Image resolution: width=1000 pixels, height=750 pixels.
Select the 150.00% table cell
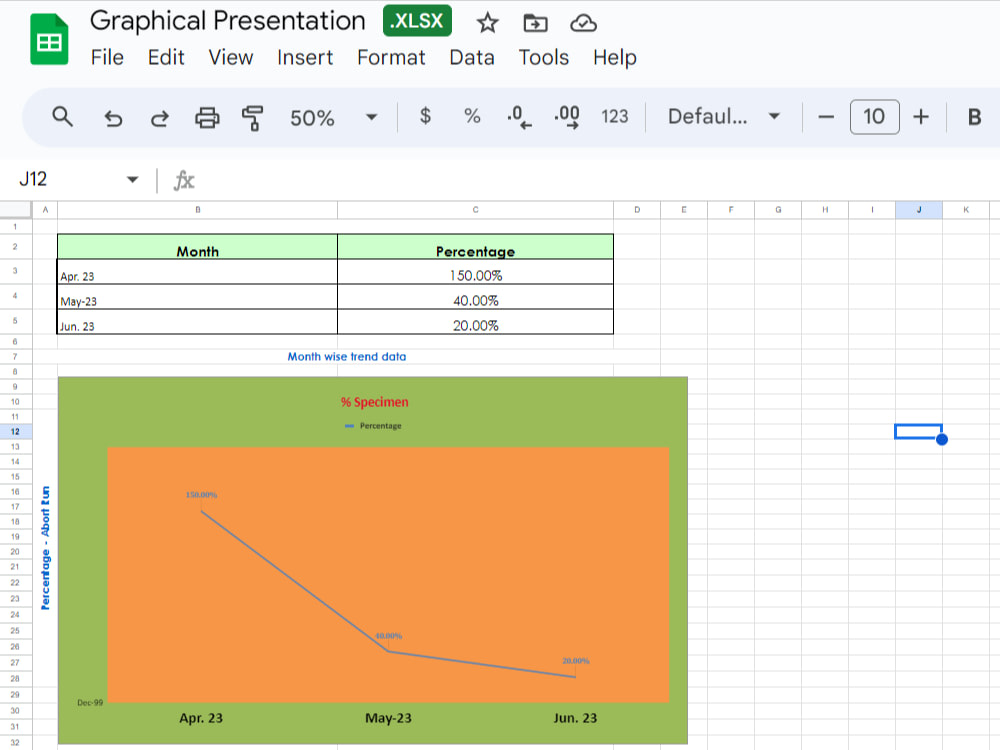tap(475, 272)
